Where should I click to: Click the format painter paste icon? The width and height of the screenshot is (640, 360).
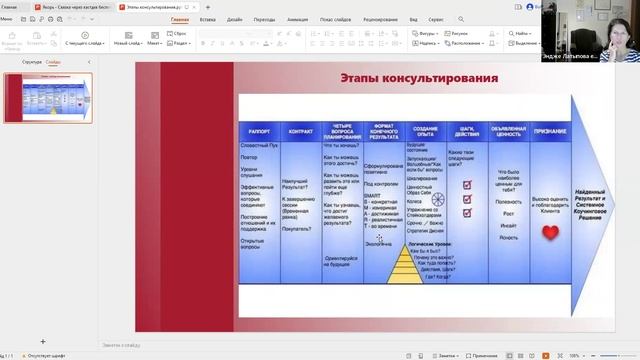pos(12,36)
